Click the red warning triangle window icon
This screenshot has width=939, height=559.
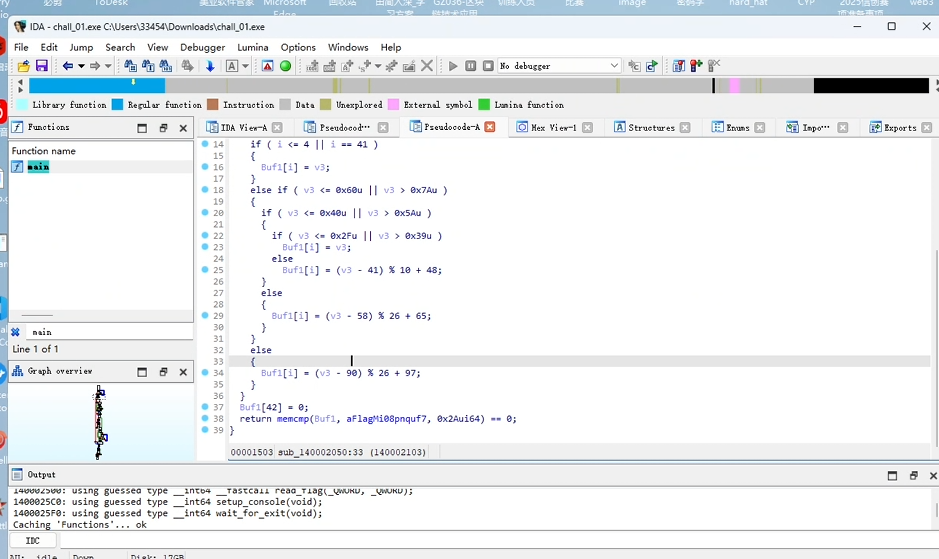click(268, 66)
